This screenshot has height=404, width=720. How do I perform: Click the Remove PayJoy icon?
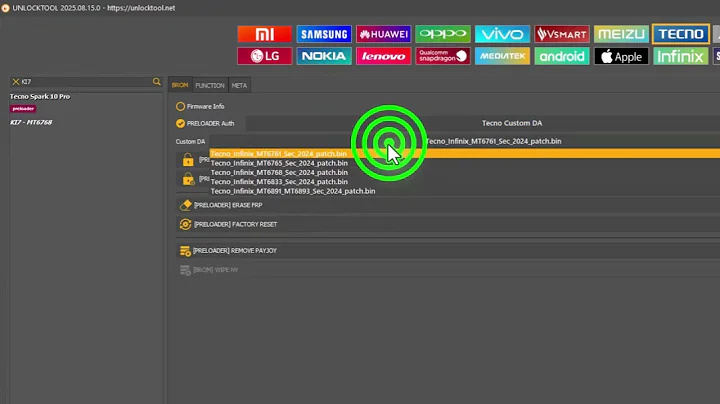pos(185,251)
